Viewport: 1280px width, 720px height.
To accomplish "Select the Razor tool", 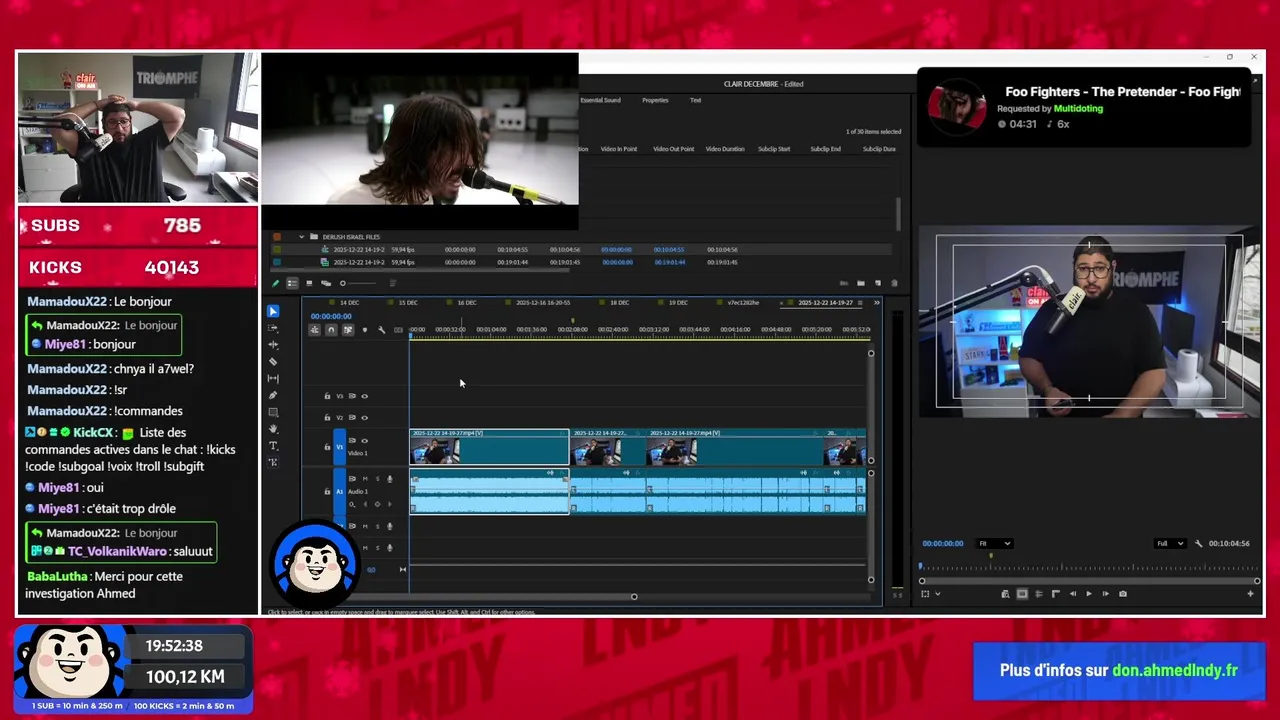I will [273, 362].
